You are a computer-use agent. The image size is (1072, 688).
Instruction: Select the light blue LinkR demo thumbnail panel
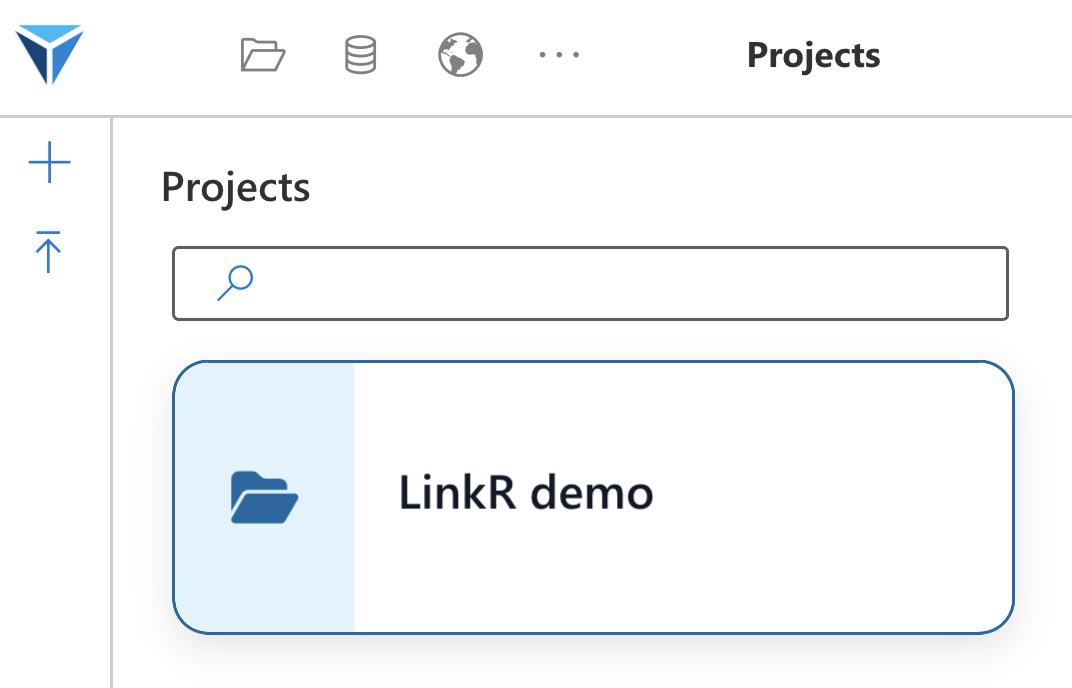[265, 497]
